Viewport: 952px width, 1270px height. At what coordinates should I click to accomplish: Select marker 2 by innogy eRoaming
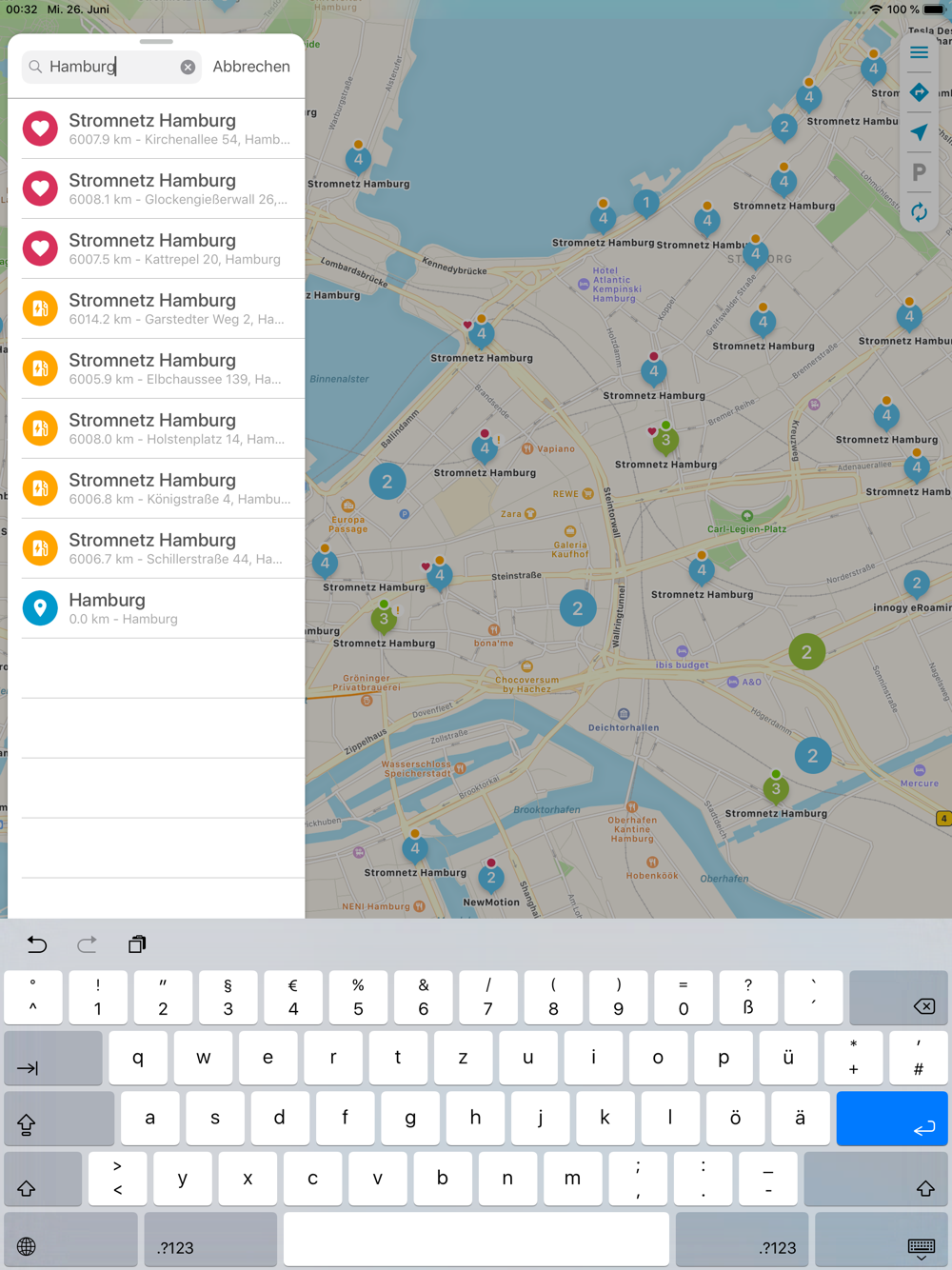point(917,583)
